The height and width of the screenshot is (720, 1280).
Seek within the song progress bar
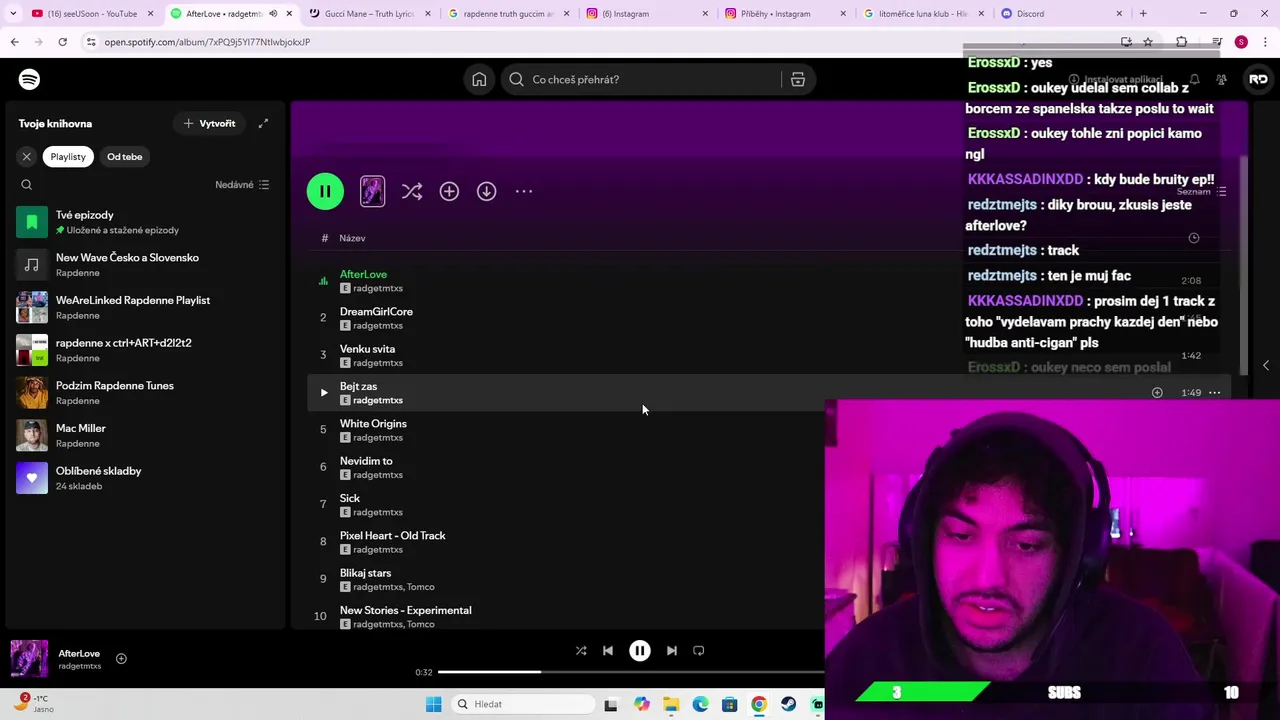point(632,672)
